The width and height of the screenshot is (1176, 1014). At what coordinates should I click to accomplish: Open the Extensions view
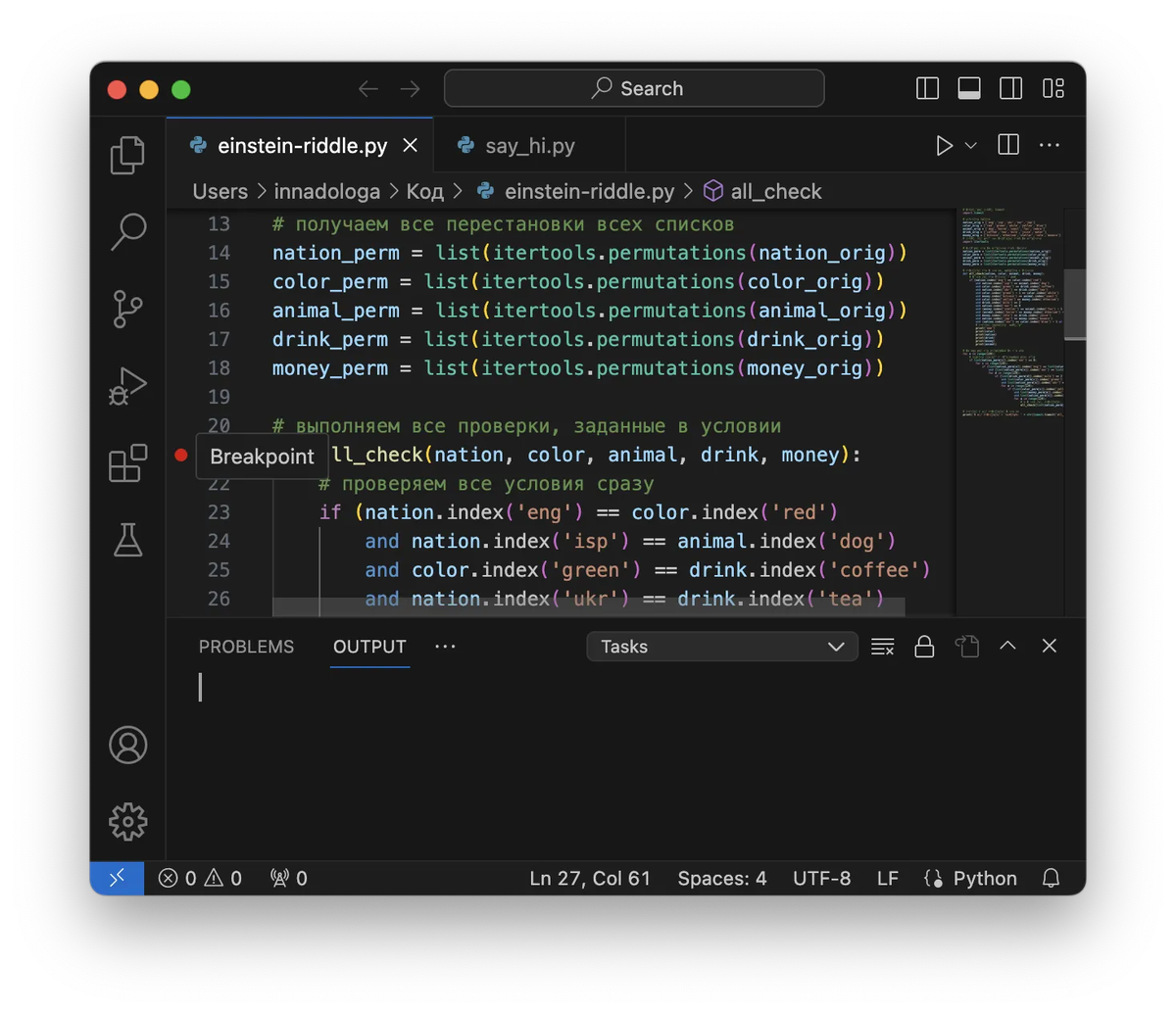[x=127, y=463]
